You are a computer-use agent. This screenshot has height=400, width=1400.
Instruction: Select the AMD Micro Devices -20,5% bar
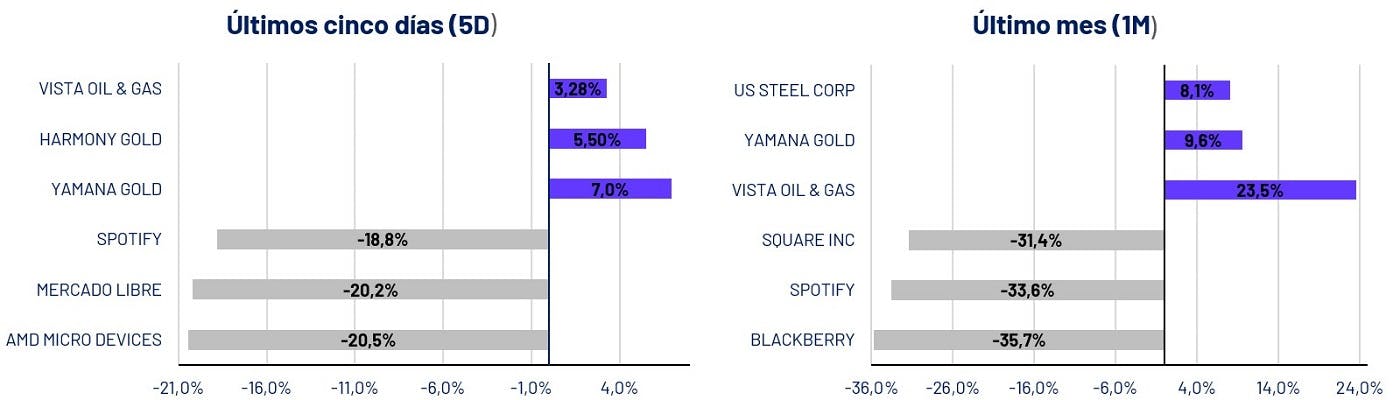(x=368, y=340)
